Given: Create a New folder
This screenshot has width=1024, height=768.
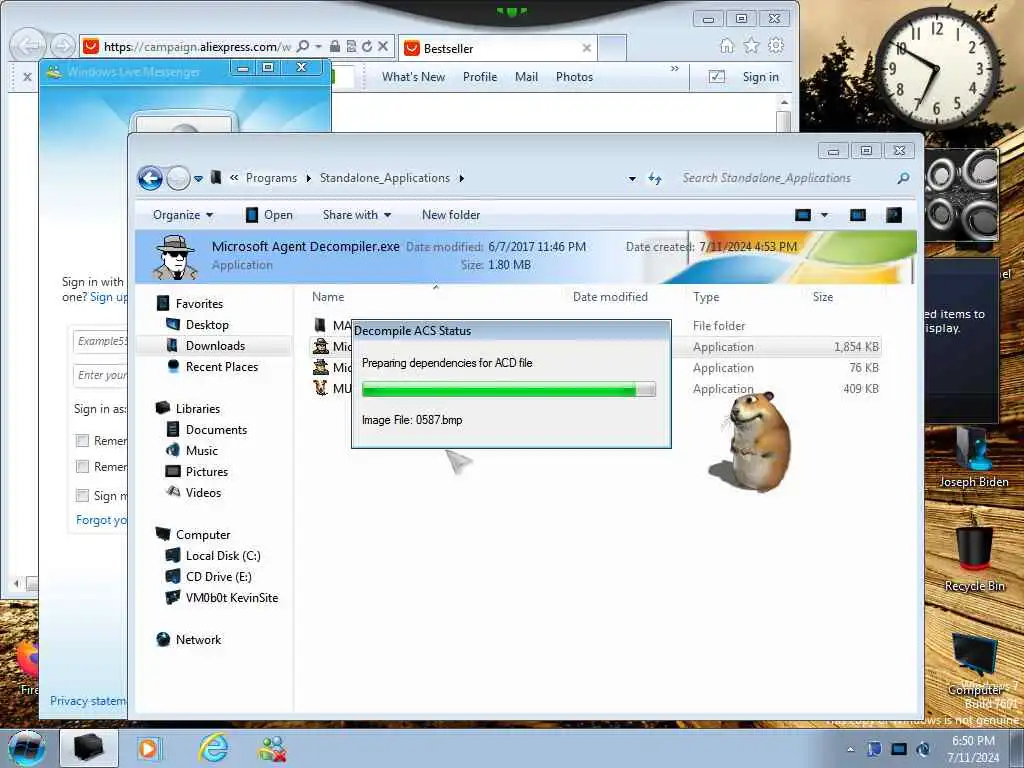Looking at the screenshot, I should click(x=451, y=215).
